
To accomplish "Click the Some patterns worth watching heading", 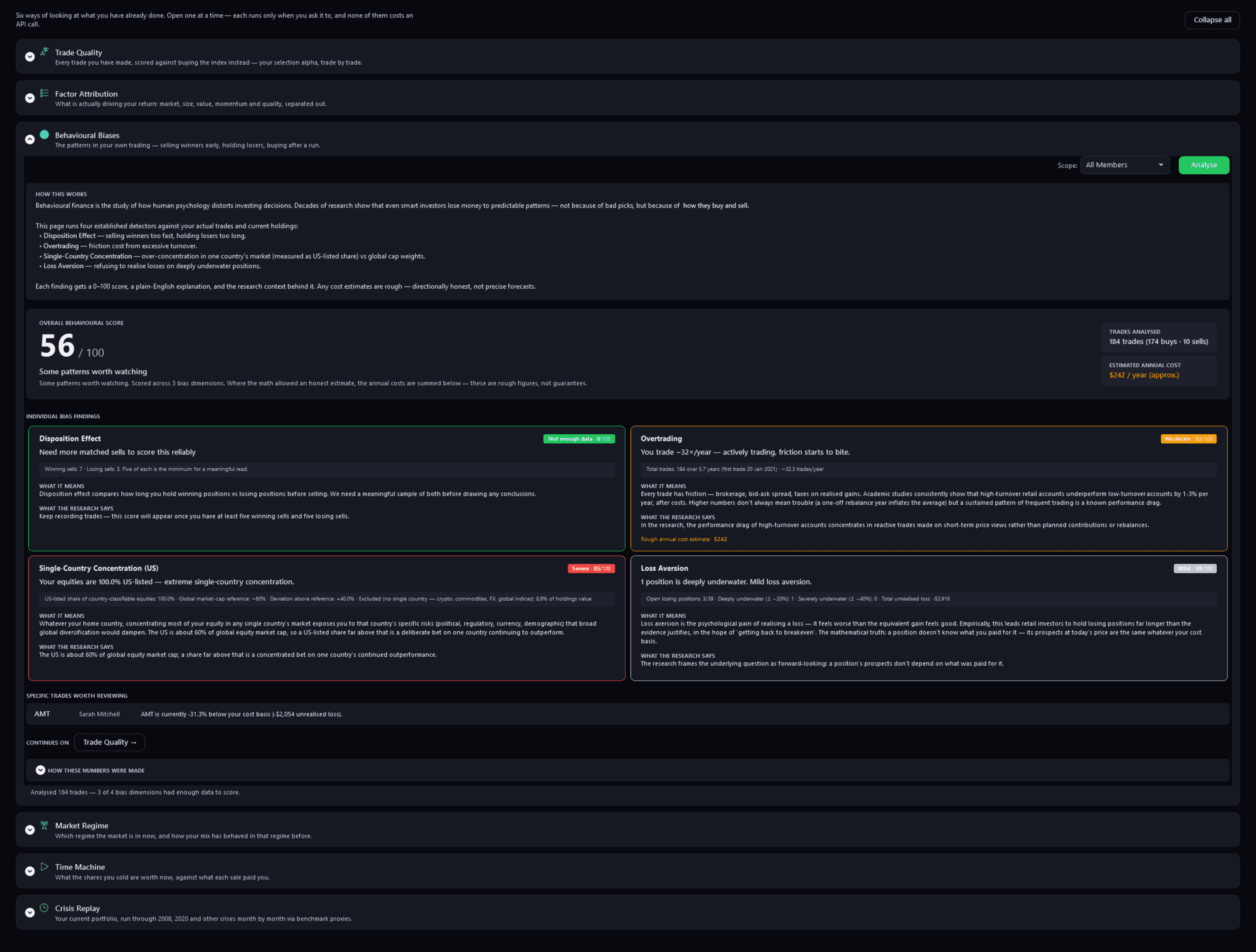I will click(x=93, y=372).
